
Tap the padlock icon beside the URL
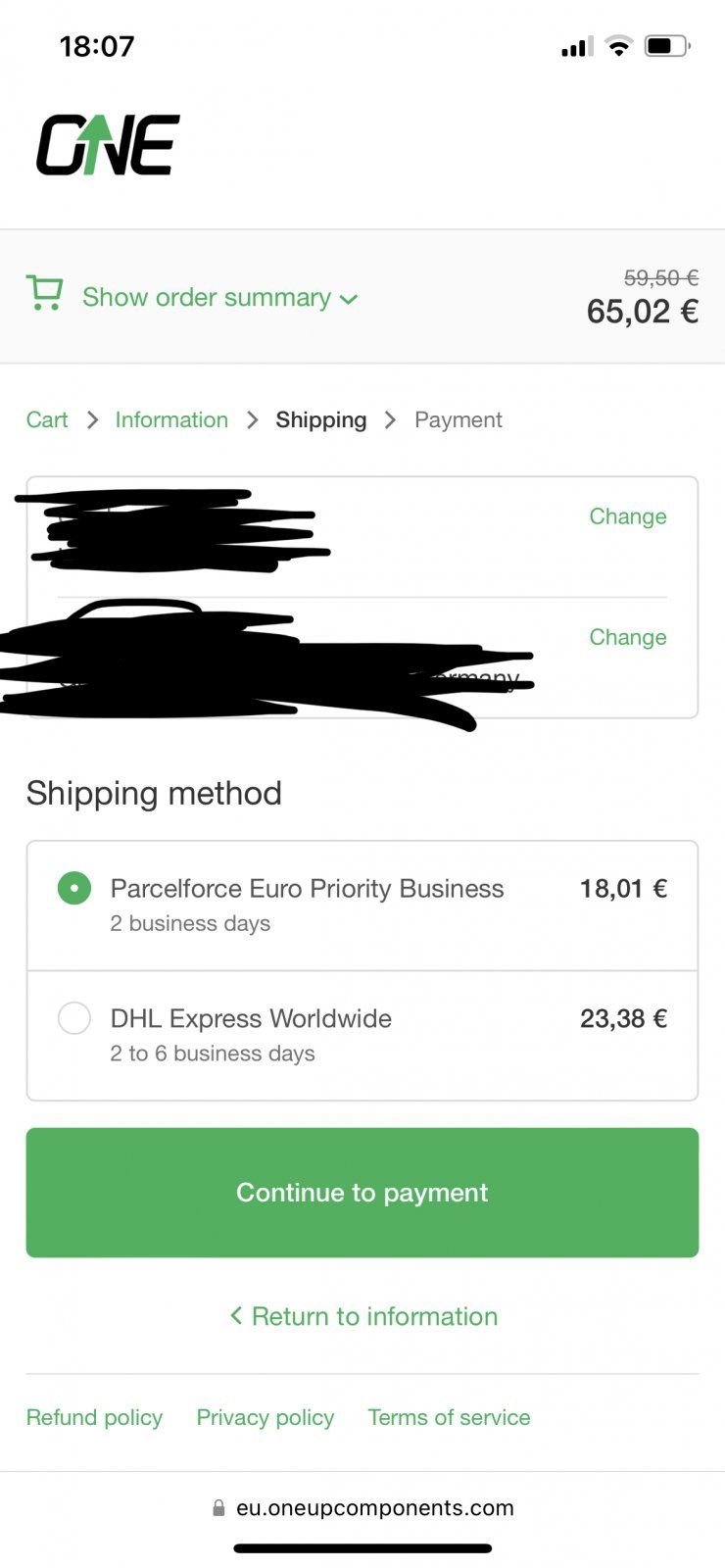pos(218,1508)
